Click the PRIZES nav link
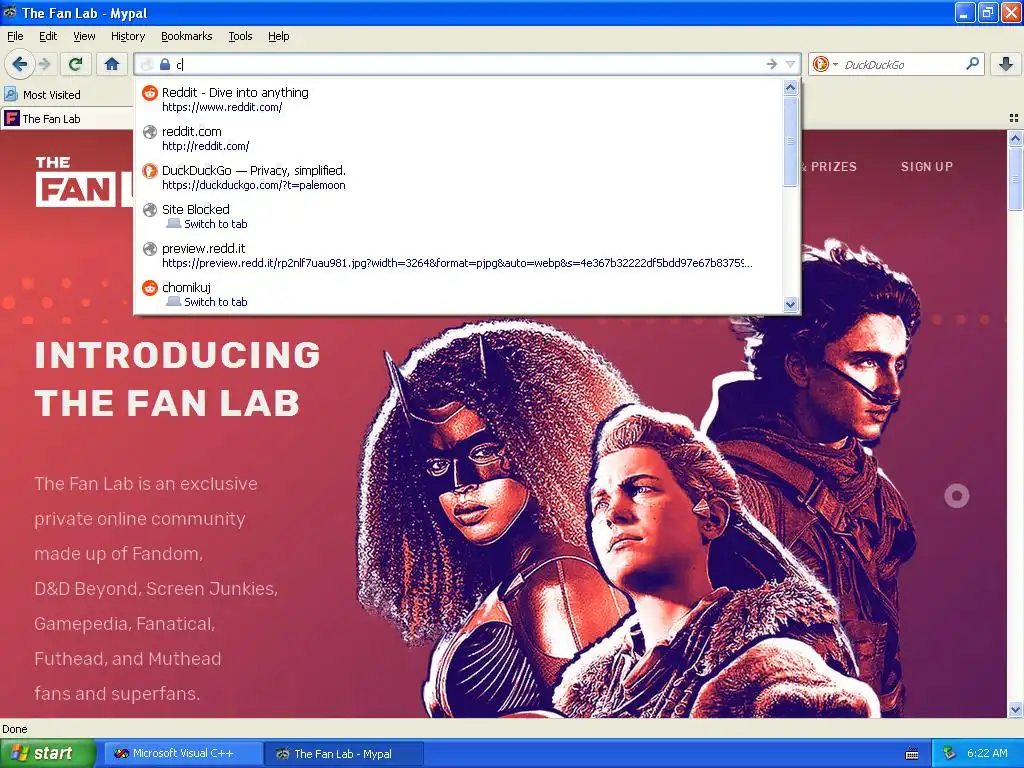The image size is (1024, 768). coord(833,167)
